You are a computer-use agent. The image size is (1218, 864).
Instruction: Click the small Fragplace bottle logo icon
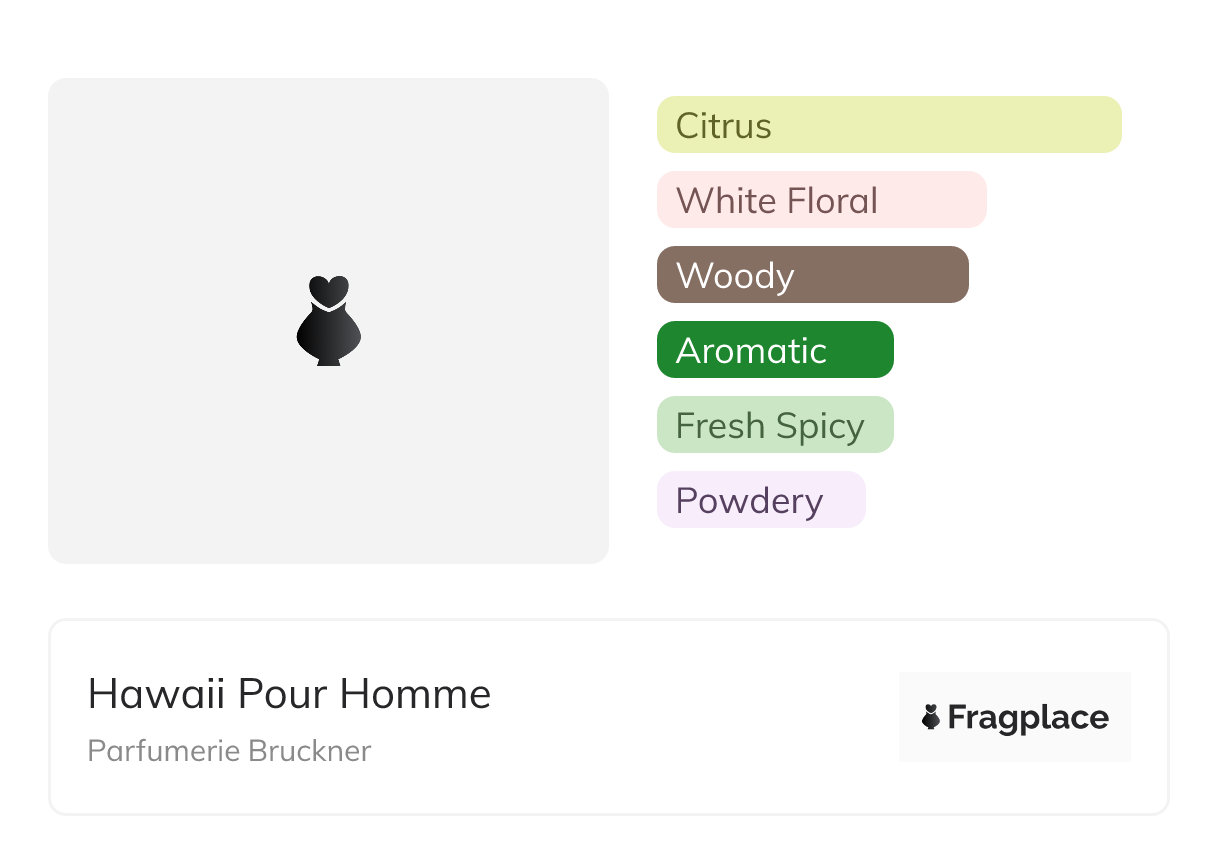tap(931, 717)
